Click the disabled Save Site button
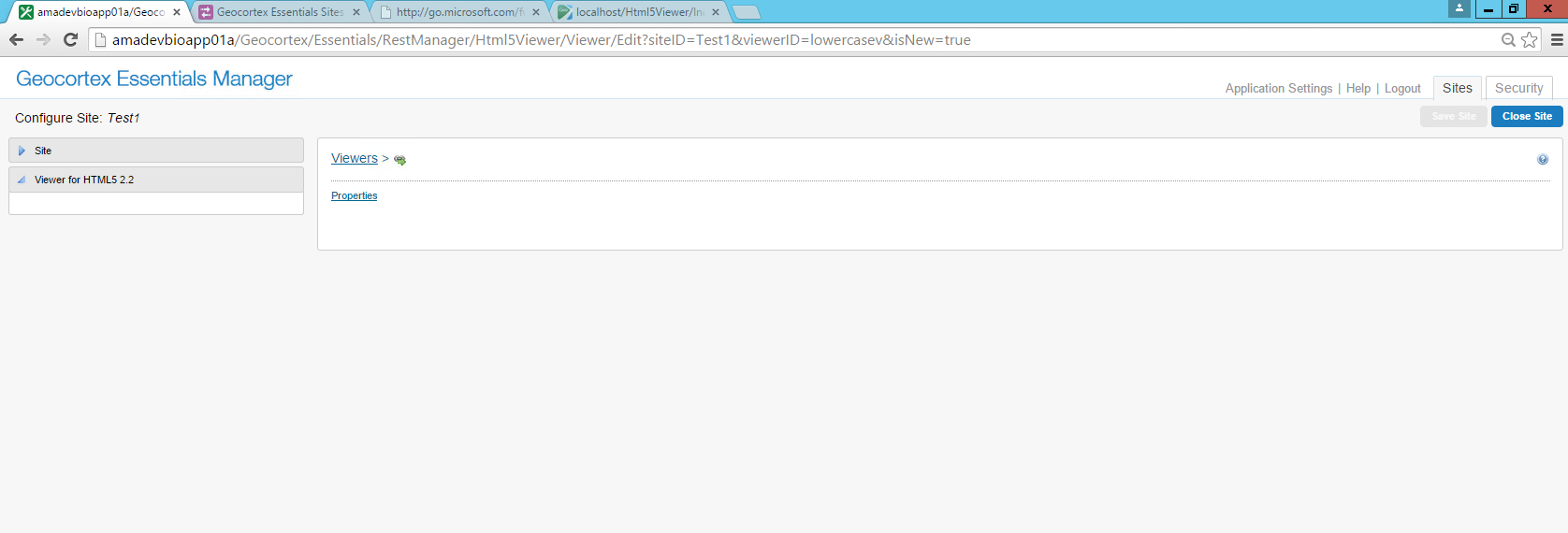The image size is (1568, 533). tap(1454, 116)
